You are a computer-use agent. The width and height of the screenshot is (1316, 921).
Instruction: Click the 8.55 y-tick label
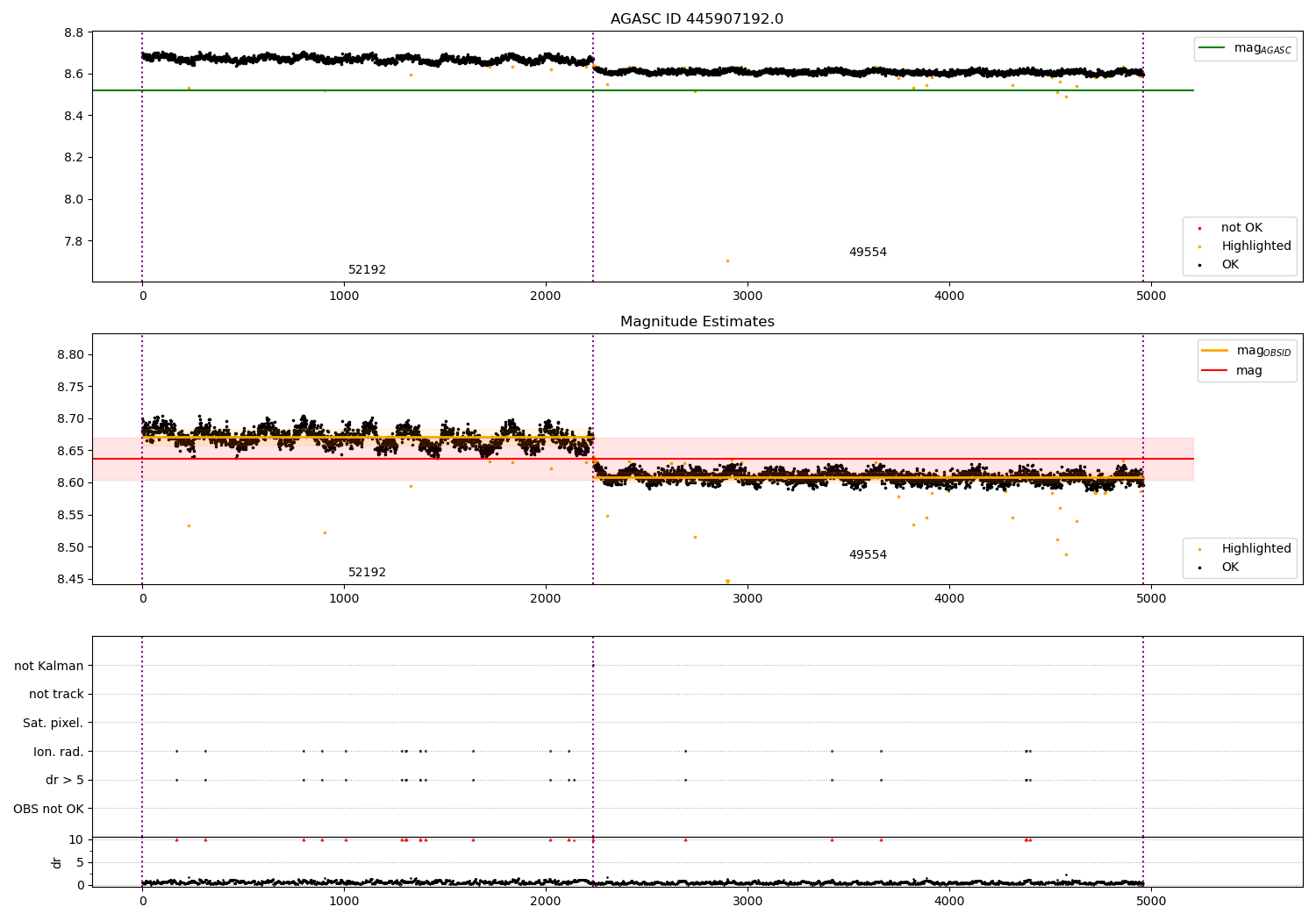(x=71, y=516)
